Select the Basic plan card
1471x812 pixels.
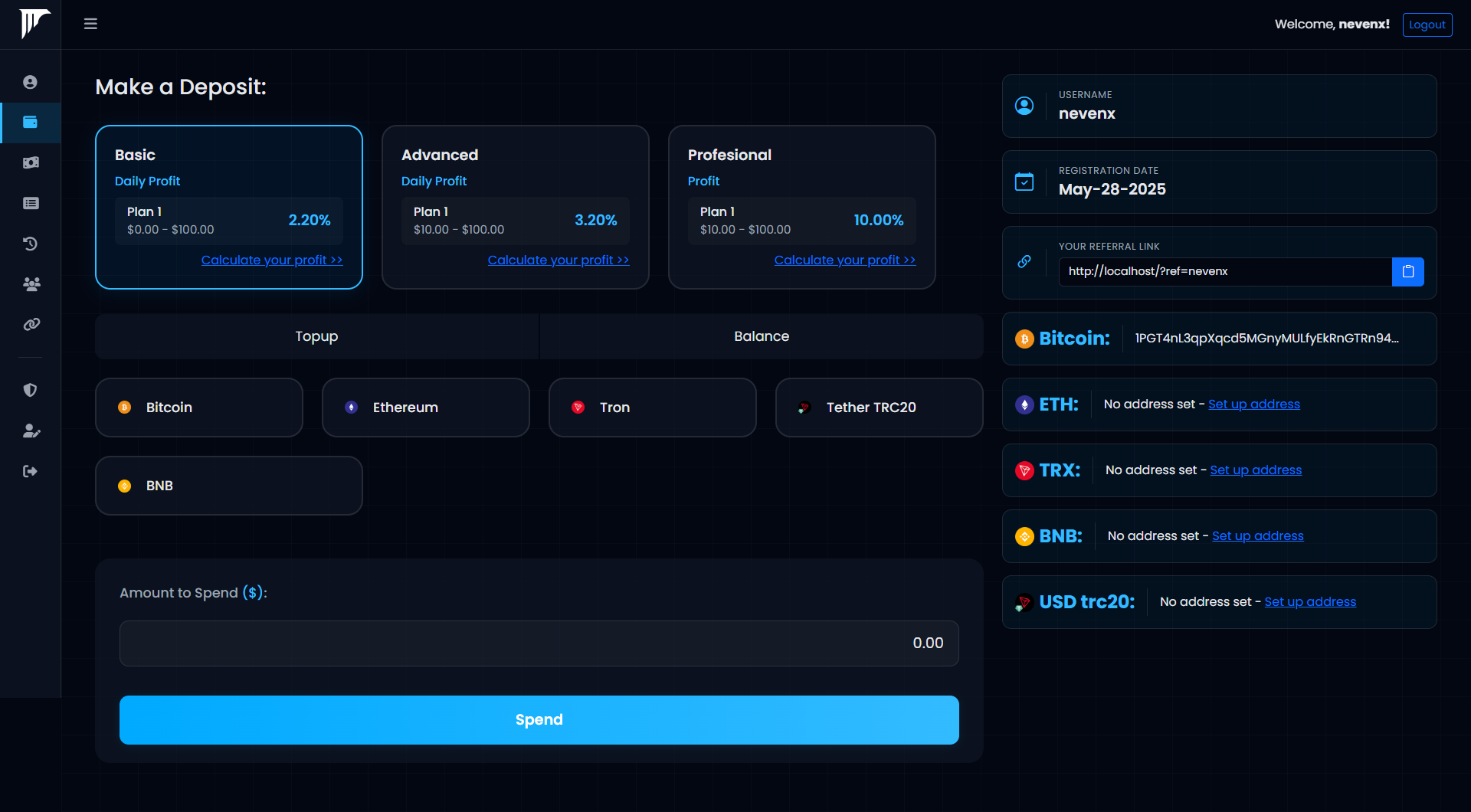click(229, 207)
